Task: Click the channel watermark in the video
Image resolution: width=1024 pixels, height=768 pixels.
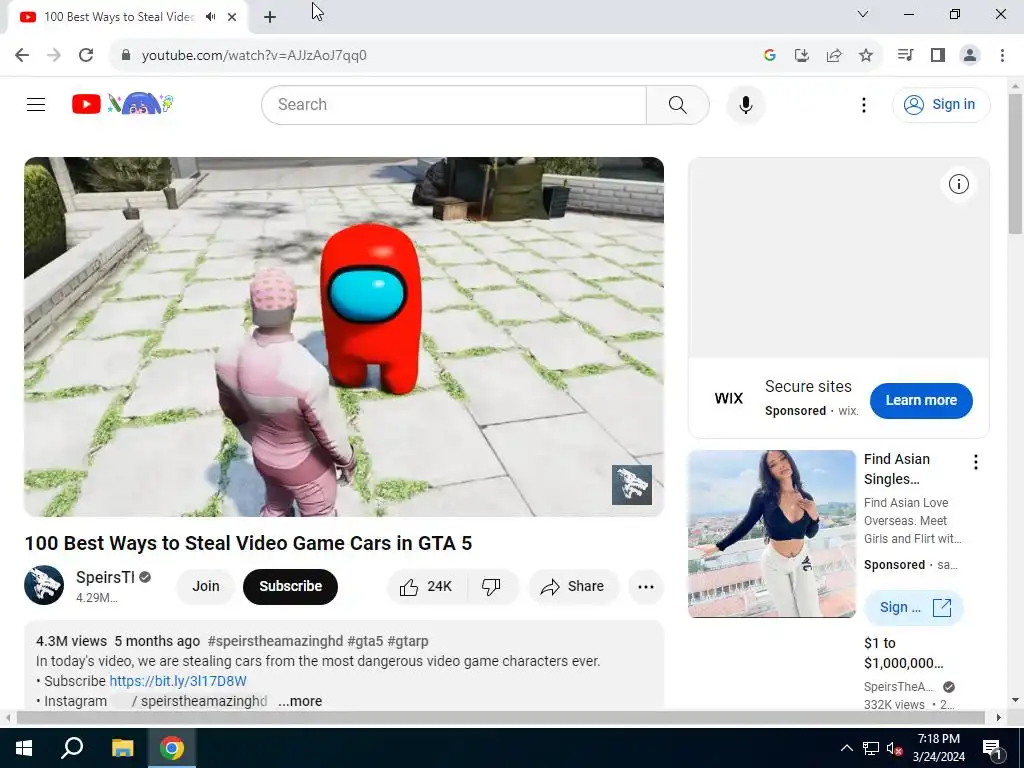Action: (x=632, y=485)
